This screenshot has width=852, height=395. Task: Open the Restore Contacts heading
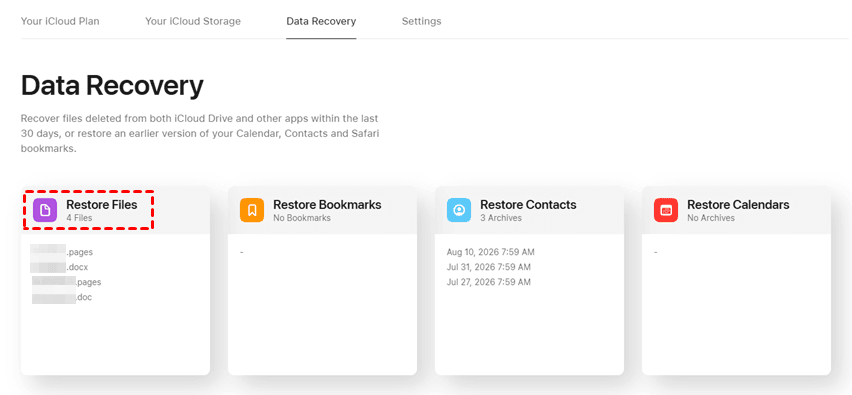click(528, 205)
